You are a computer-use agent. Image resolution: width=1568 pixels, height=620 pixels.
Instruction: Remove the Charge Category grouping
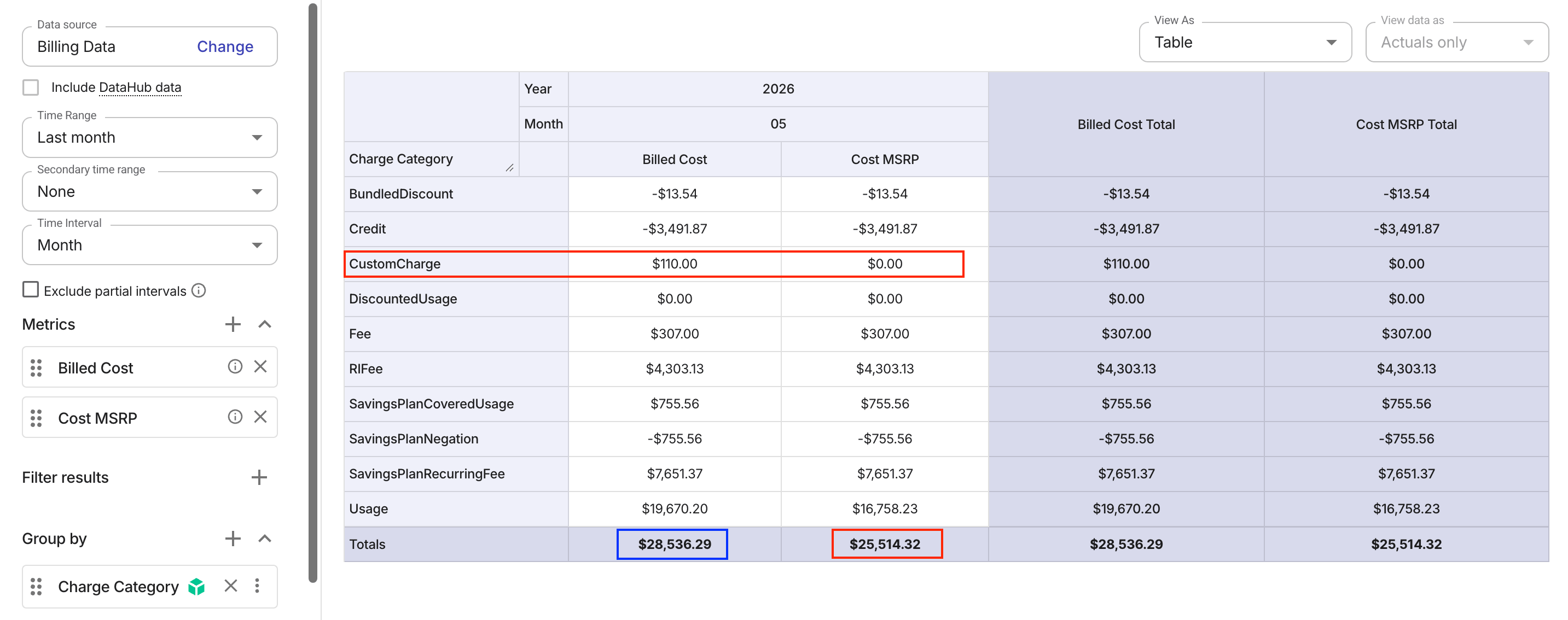231,586
